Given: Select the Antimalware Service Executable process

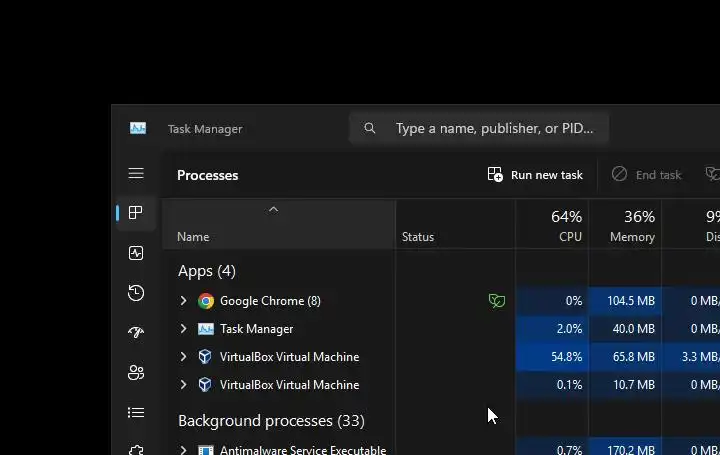Looking at the screenshot, I should [x=302, y=450].
